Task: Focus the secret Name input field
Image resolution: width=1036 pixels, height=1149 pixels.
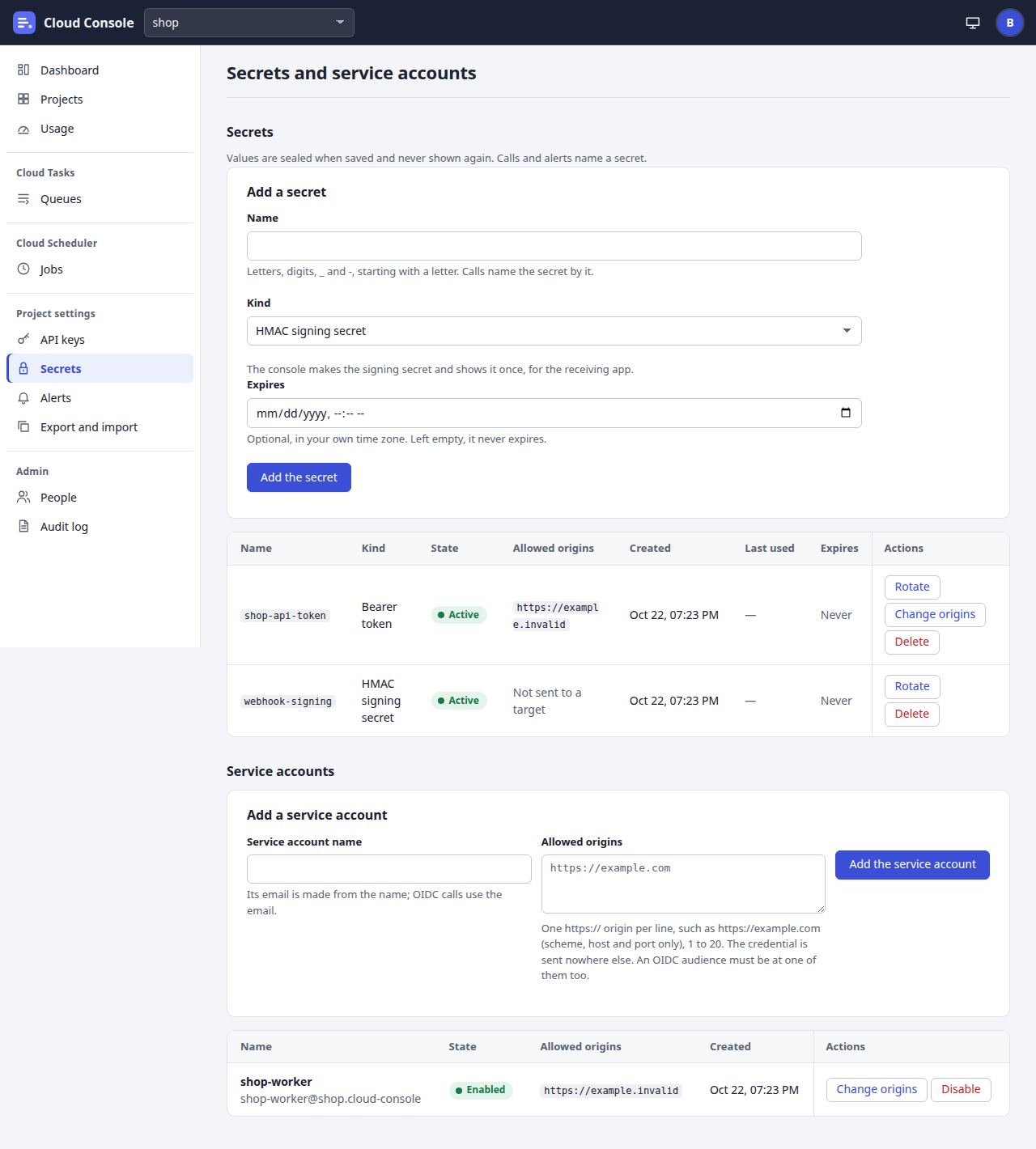Action: 554,246
